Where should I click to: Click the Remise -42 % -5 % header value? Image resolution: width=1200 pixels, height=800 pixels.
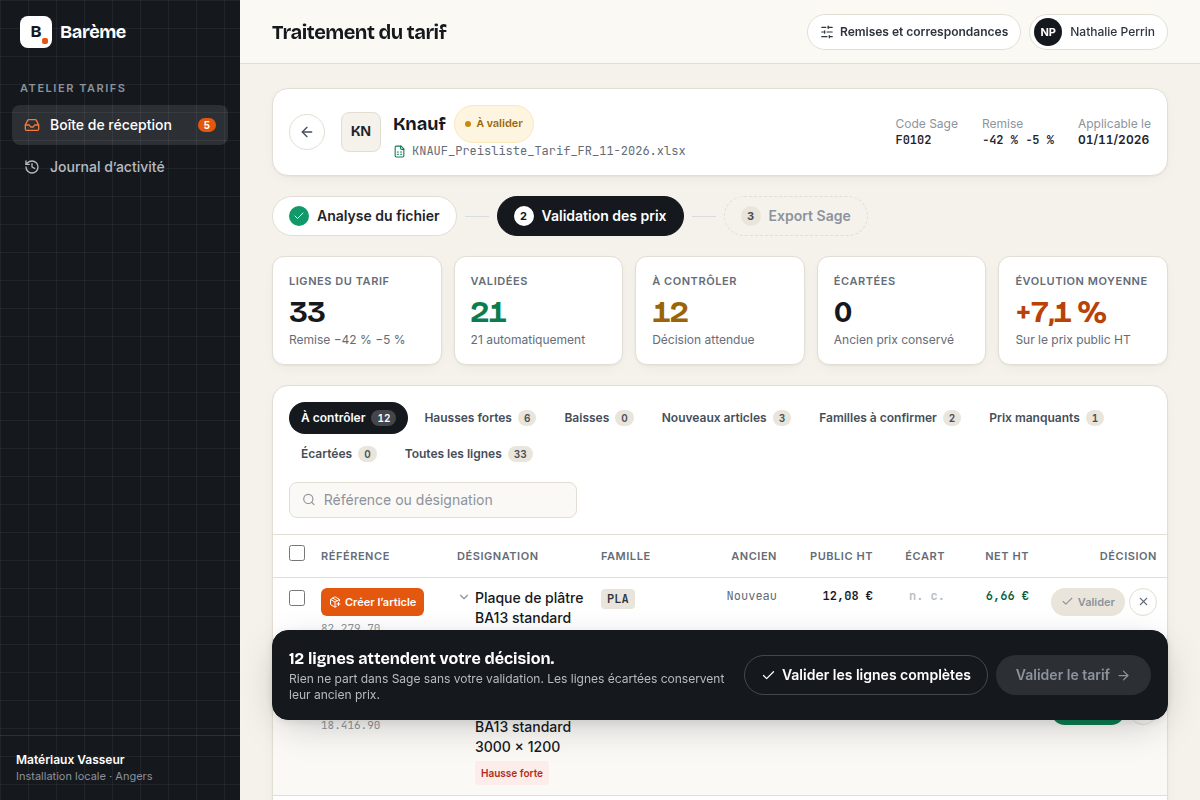click(1018, 140)
